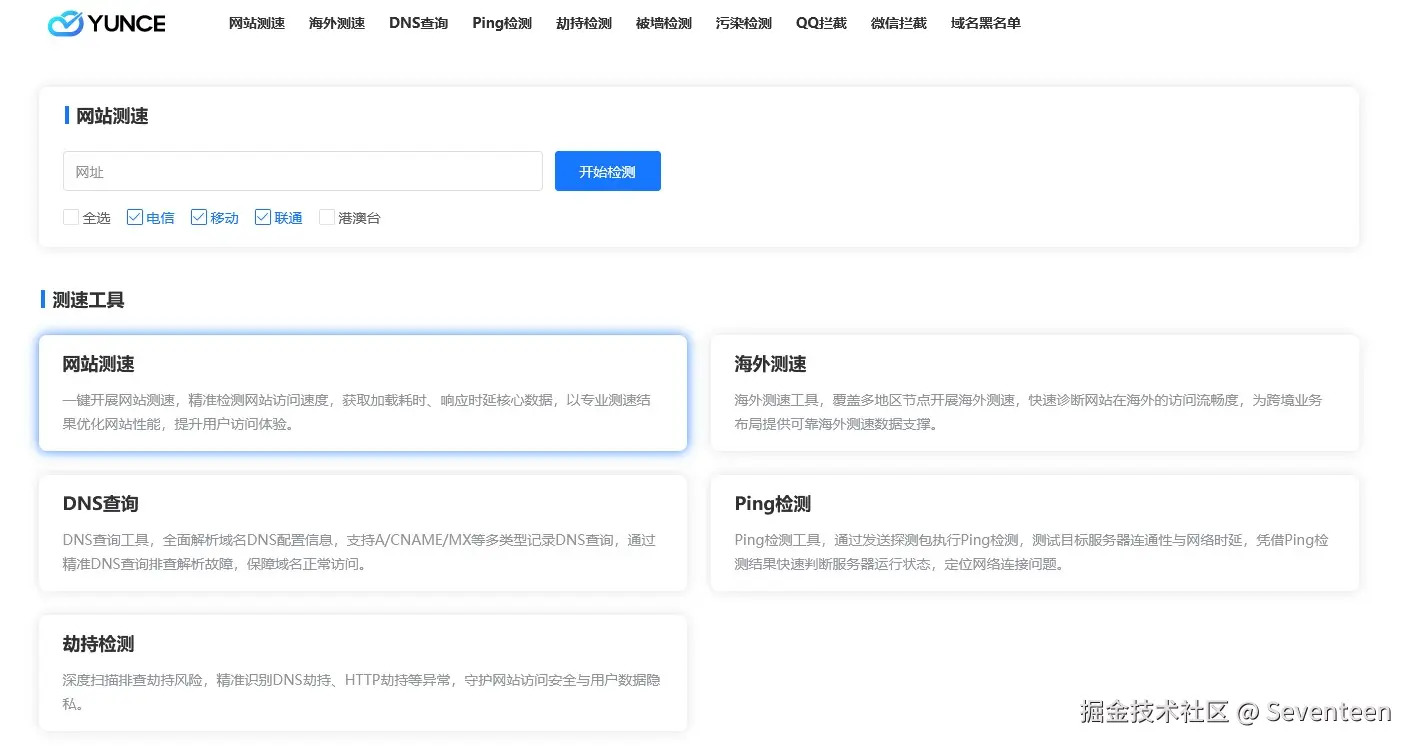Image resolution: width=1414 pixels, height=747 pixels.
Task: Enable the 港澳台 checkbox
Action: 327,217
